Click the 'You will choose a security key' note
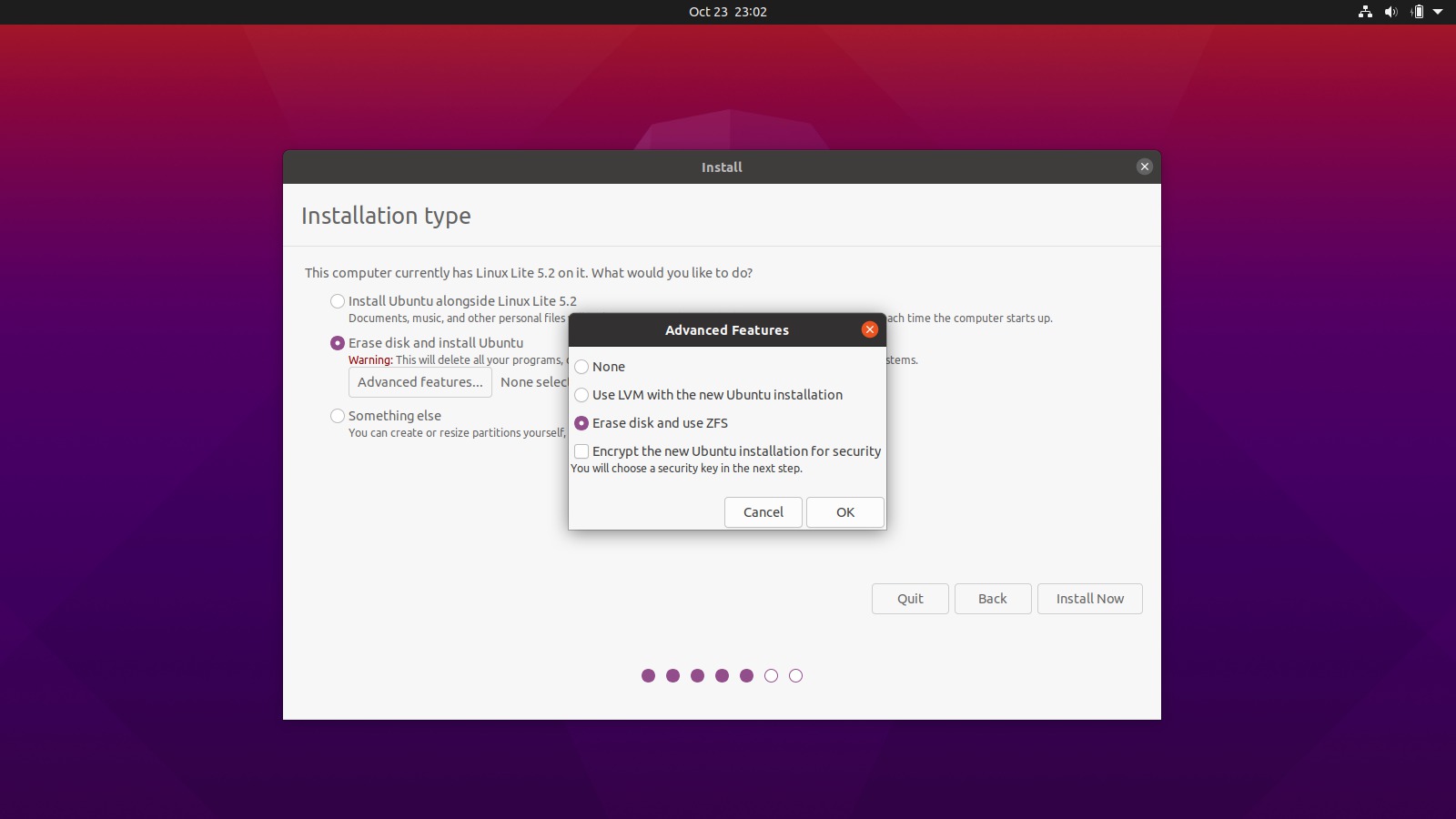Viewport: 1456px width, 819px height. point(687,469)
